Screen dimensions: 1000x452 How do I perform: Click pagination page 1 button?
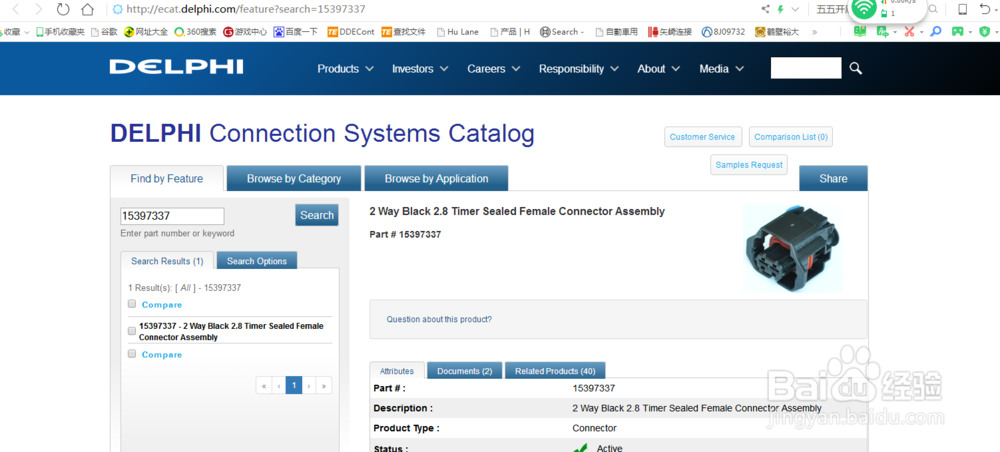click(x=294, y=386)
